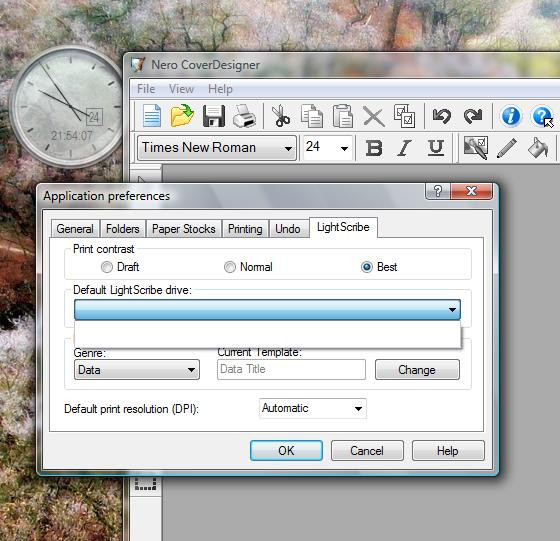Toggle Underline formatting

click(436, 147)
